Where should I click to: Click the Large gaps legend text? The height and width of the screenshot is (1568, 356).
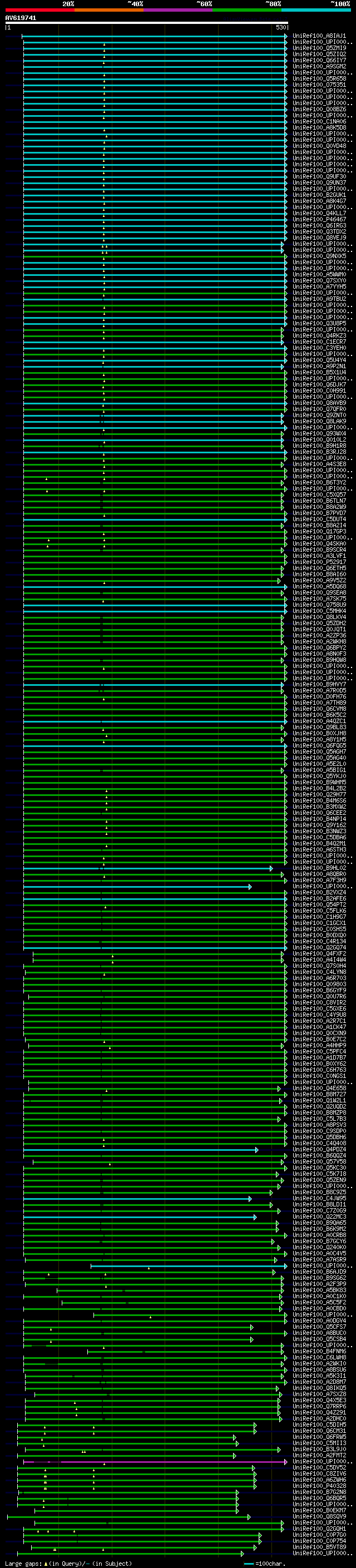tap(68, 1564)
